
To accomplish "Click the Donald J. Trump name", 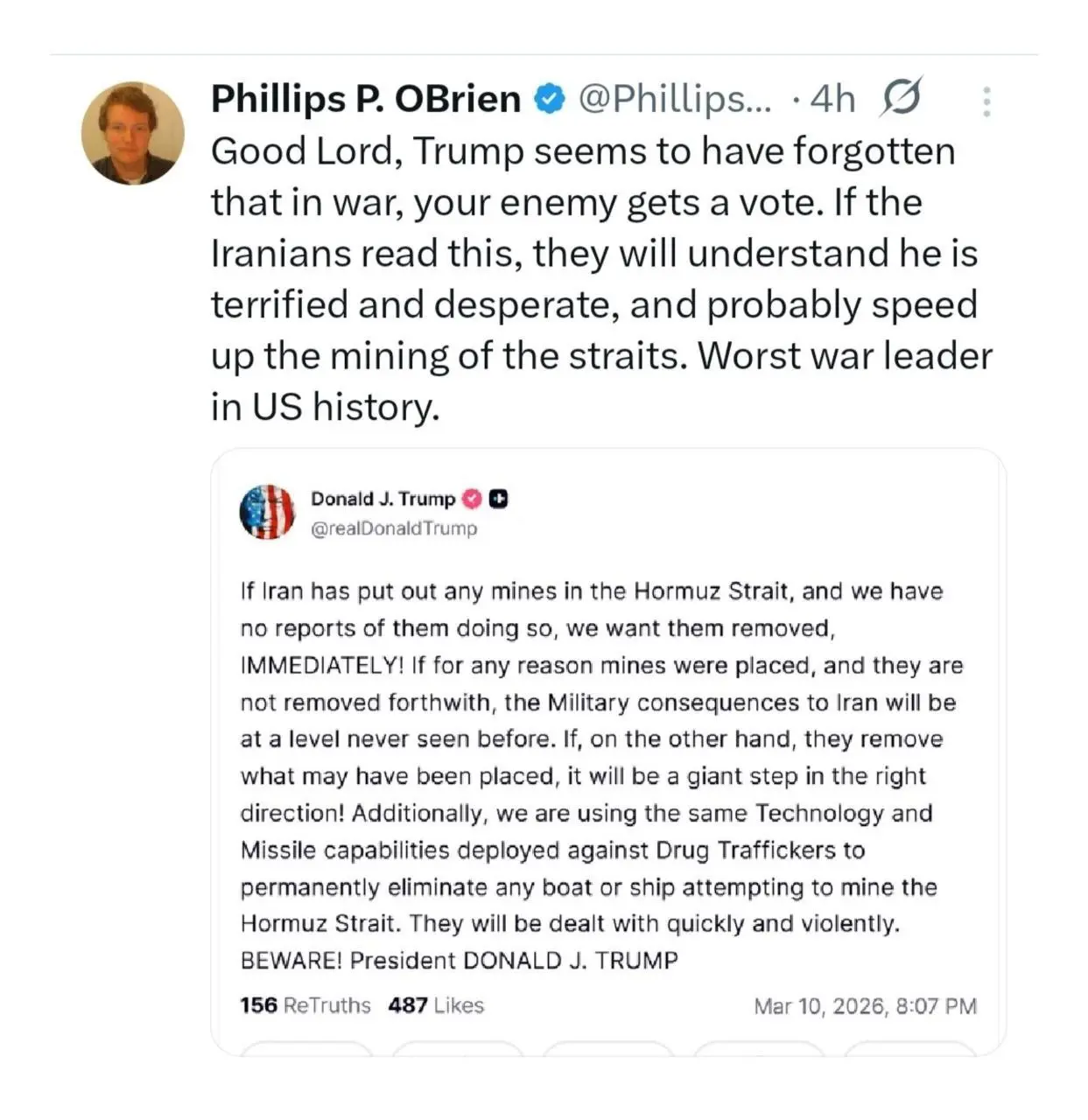I will pos(383,499).
